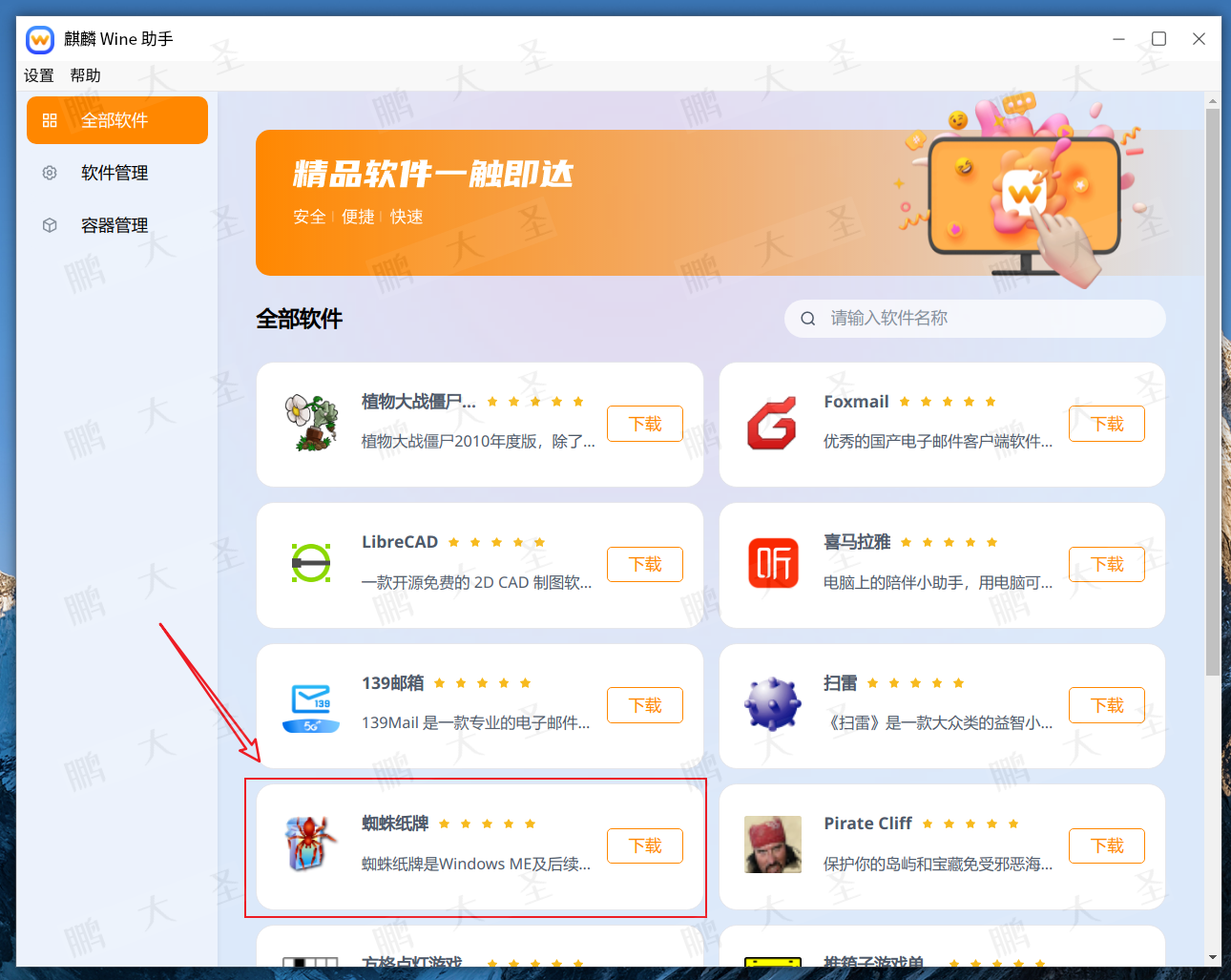Click the 139邮箱 title text
Viewport: 1231px width, 980px height.
click(392, 683)
